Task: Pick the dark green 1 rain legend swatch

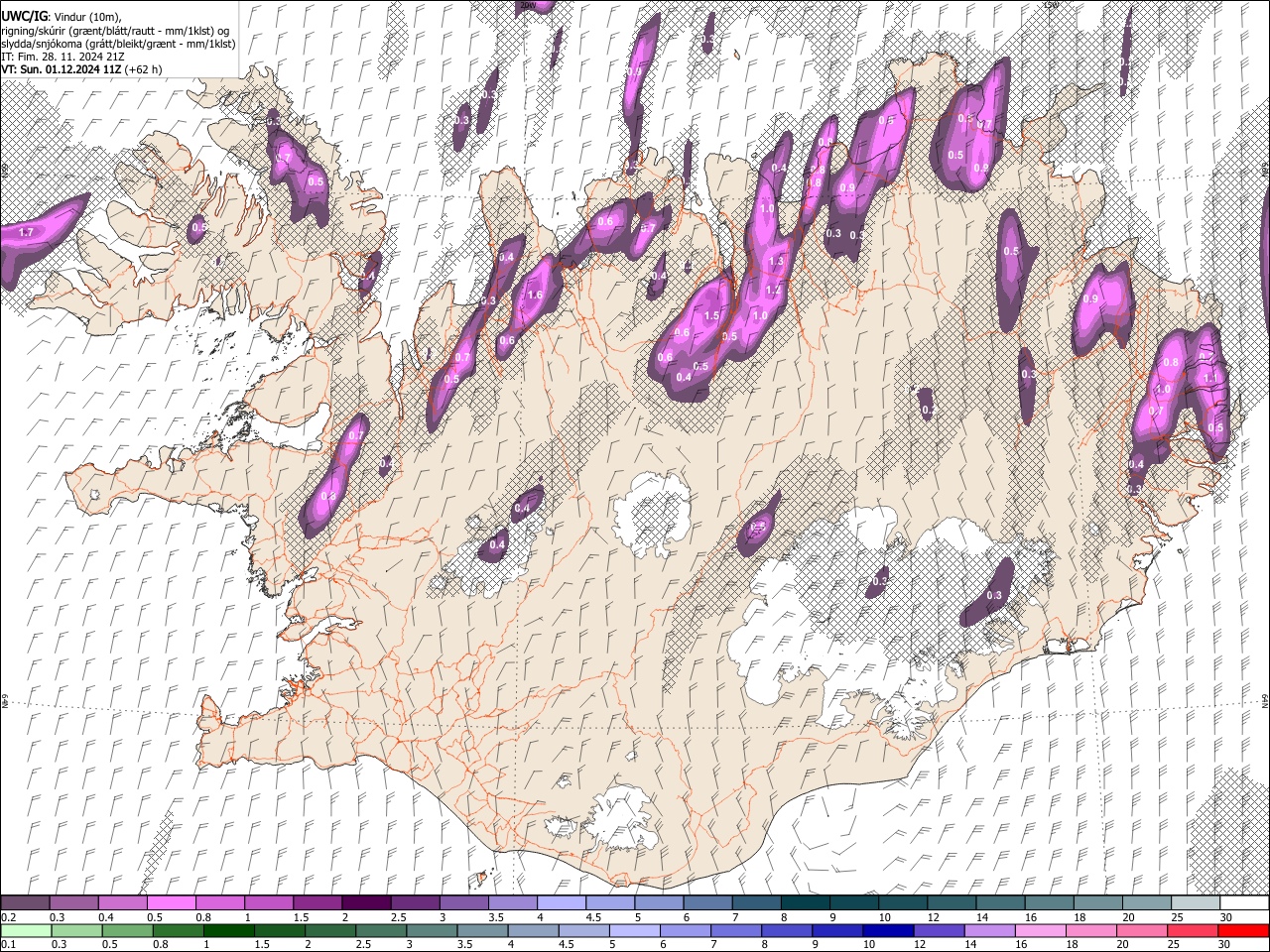Action: 229,930
